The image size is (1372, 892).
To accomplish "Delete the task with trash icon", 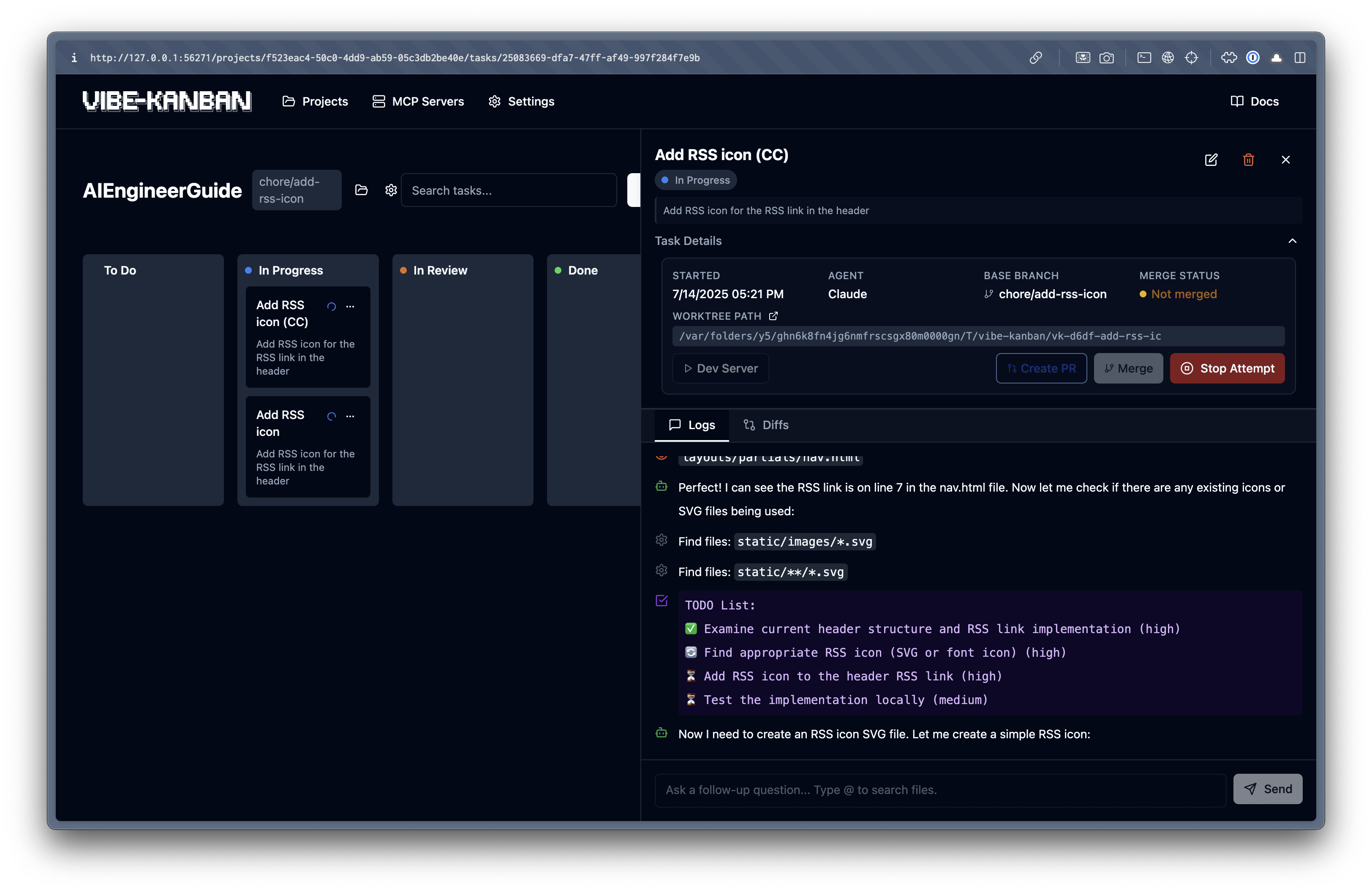I will (x=1249, y=160).
